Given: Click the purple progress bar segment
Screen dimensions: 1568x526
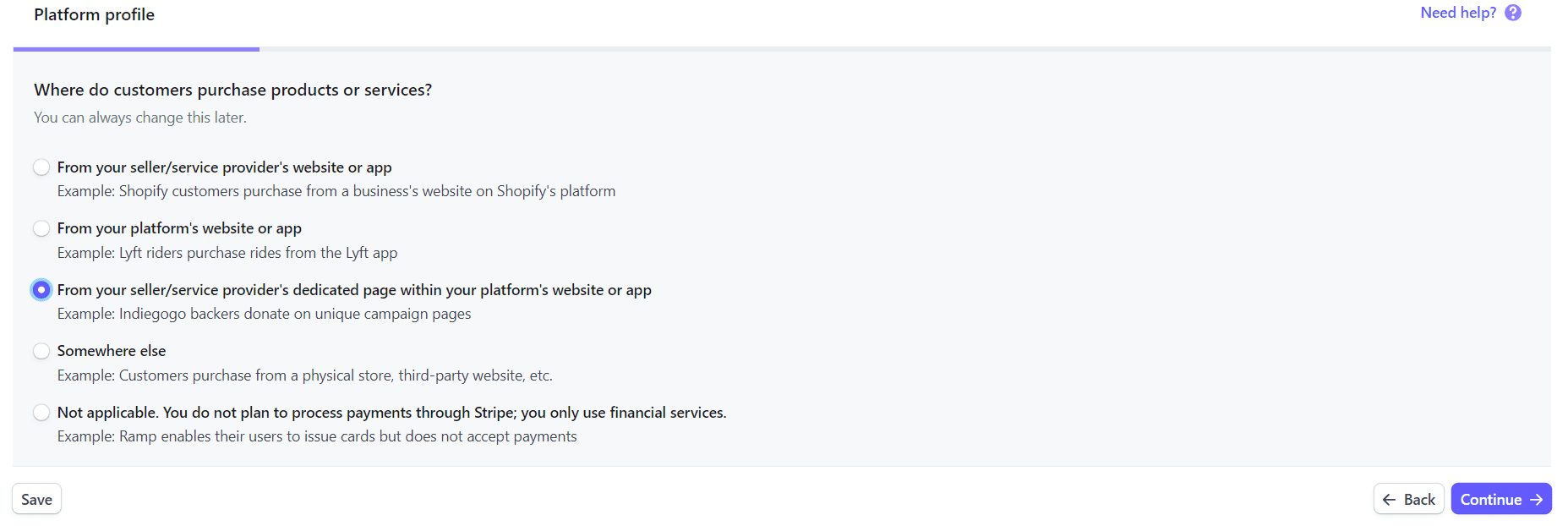Looking at the screenshot, I should [x=136, y=49].
